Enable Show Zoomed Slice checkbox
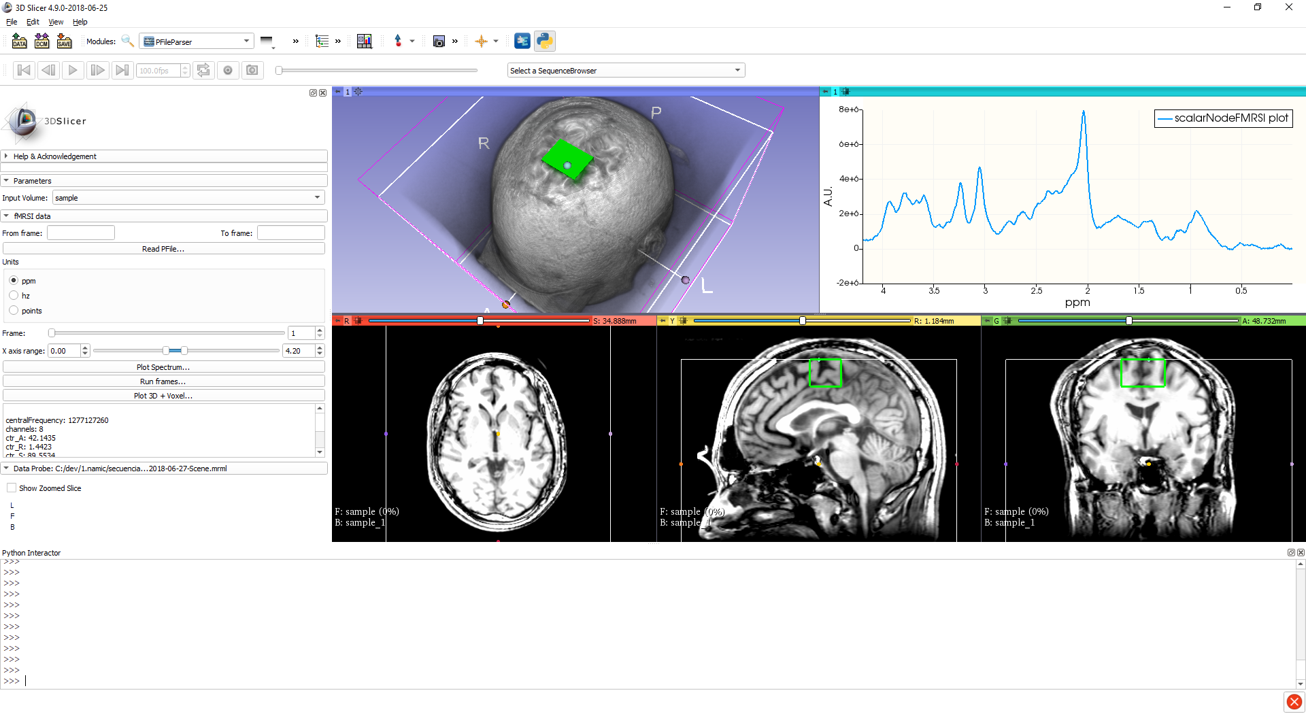The width and height of the screenshot is (1306, 714). (x=12, y=488)
